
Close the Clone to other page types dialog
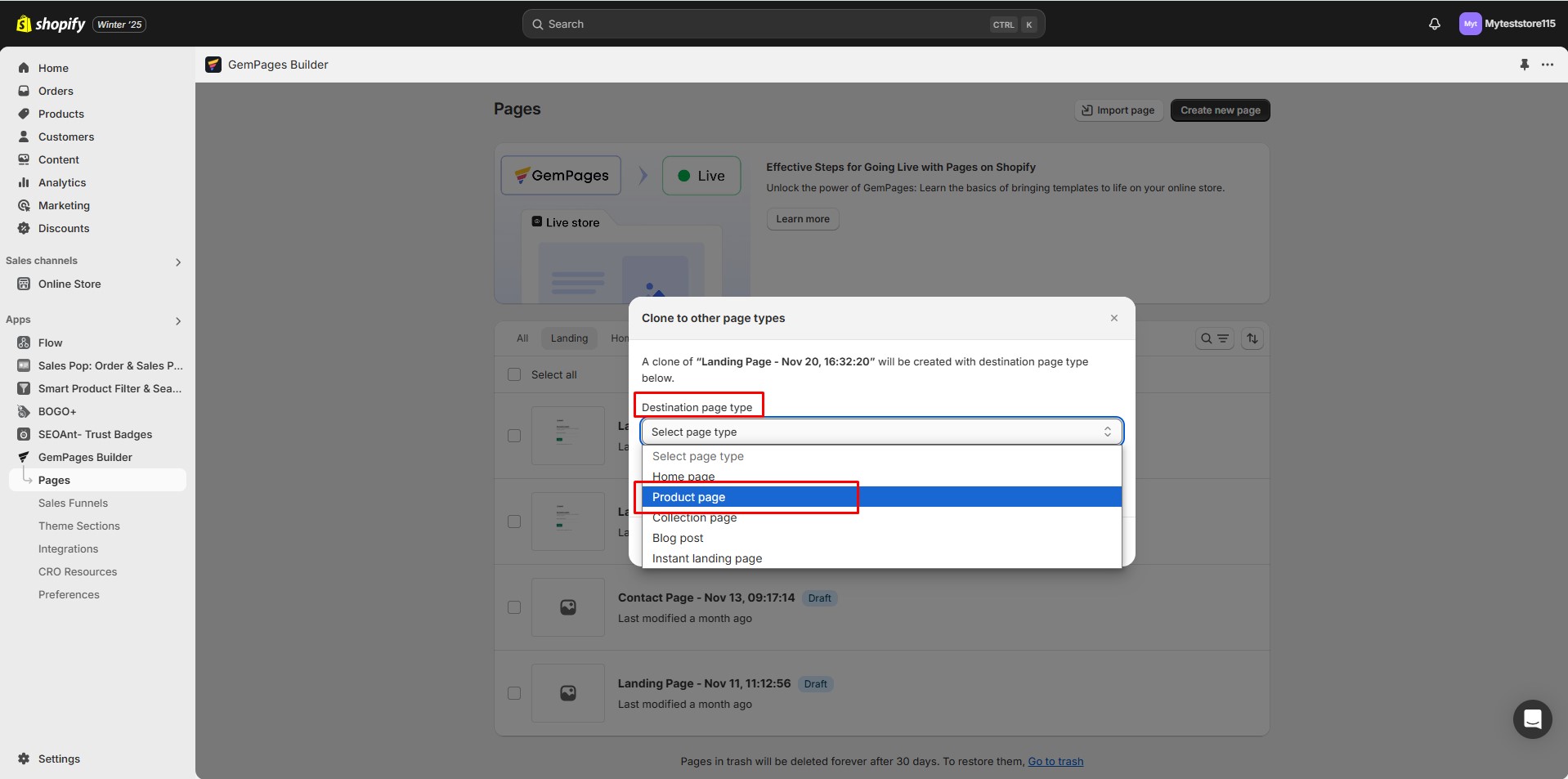(1114, 318)
